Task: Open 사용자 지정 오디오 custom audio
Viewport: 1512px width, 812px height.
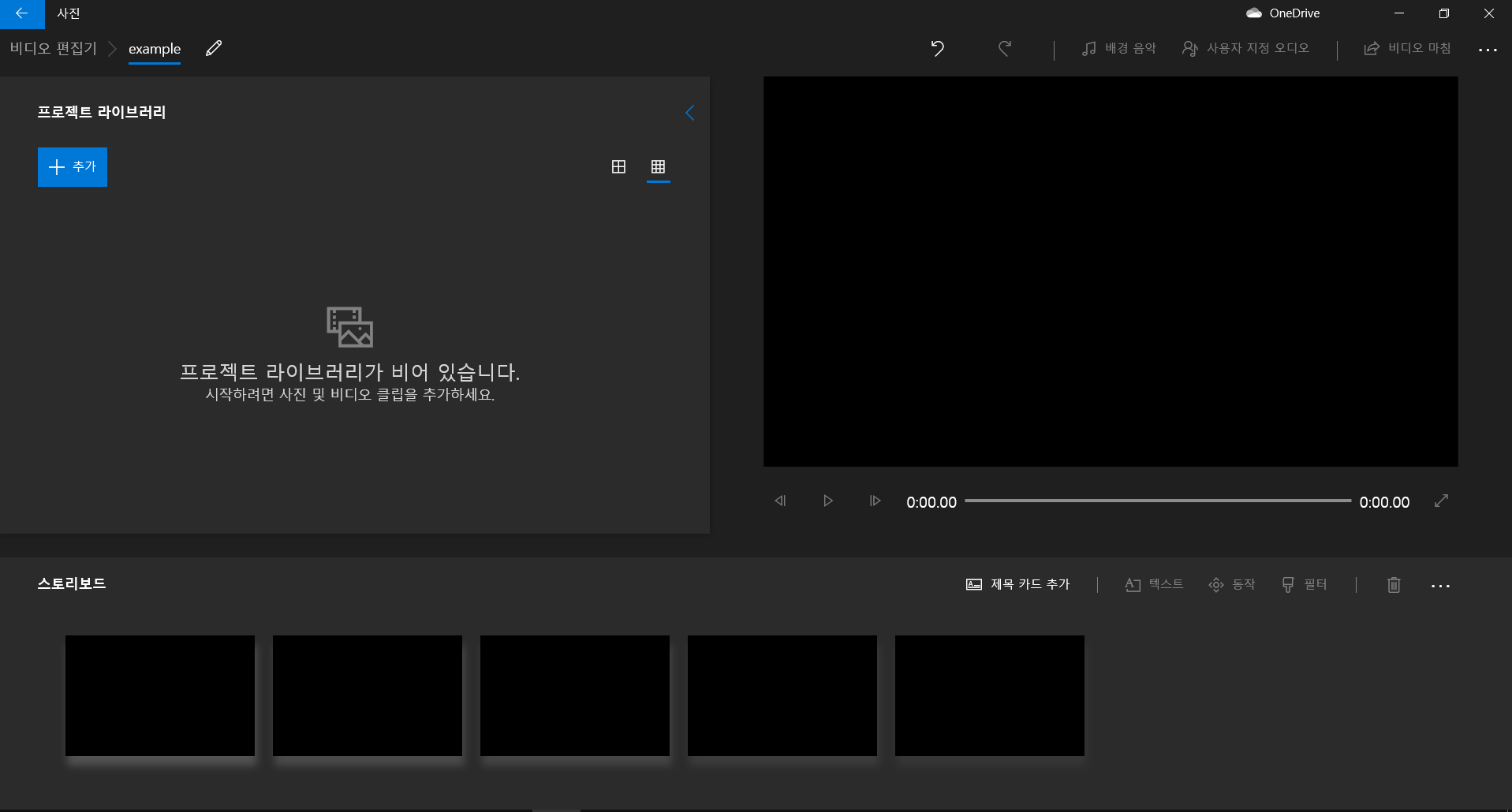Action: click(x=1245, y=49)
